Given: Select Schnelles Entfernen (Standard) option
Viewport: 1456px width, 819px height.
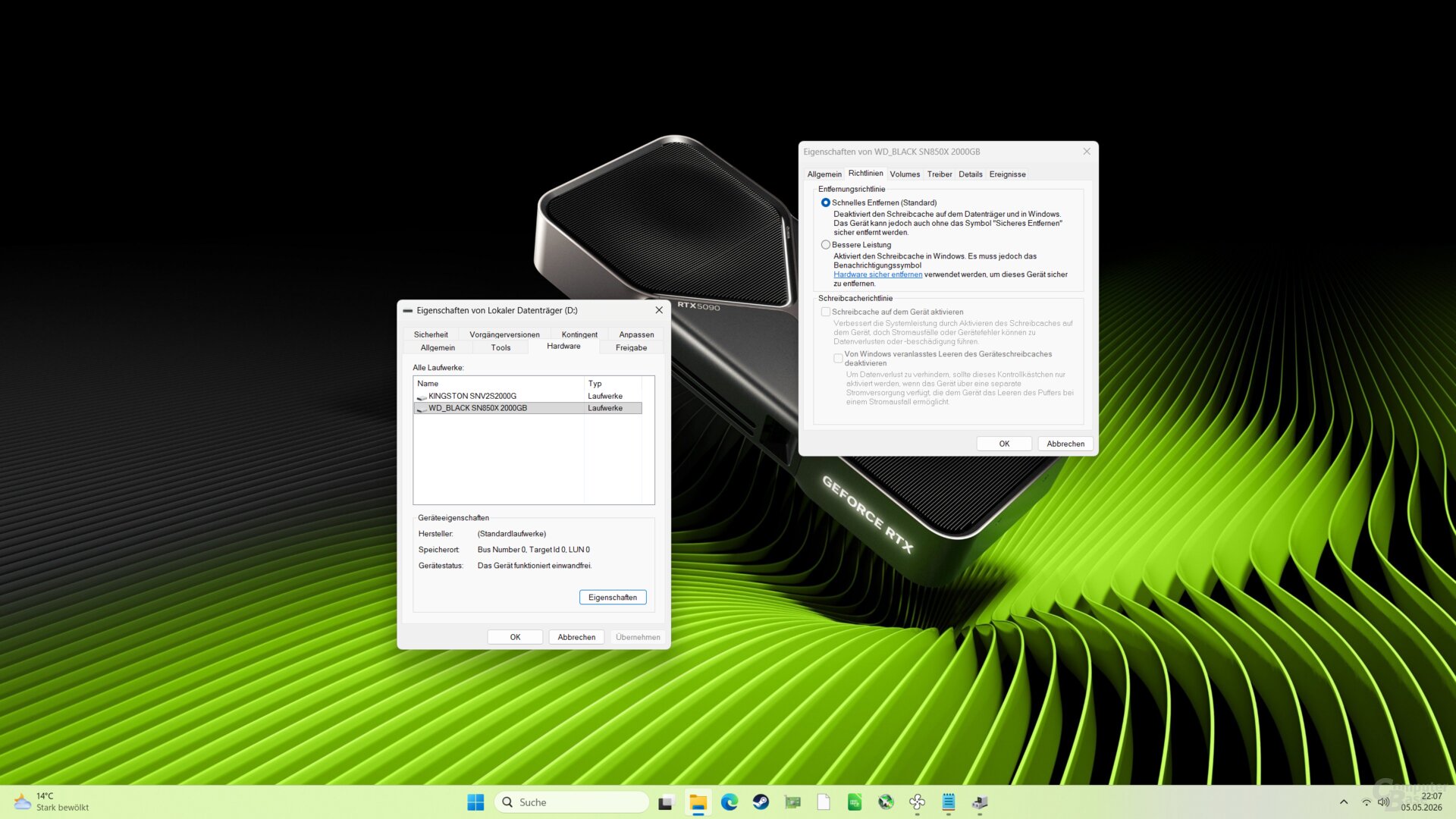Looking at the screenshot, I should pos(825,203).
